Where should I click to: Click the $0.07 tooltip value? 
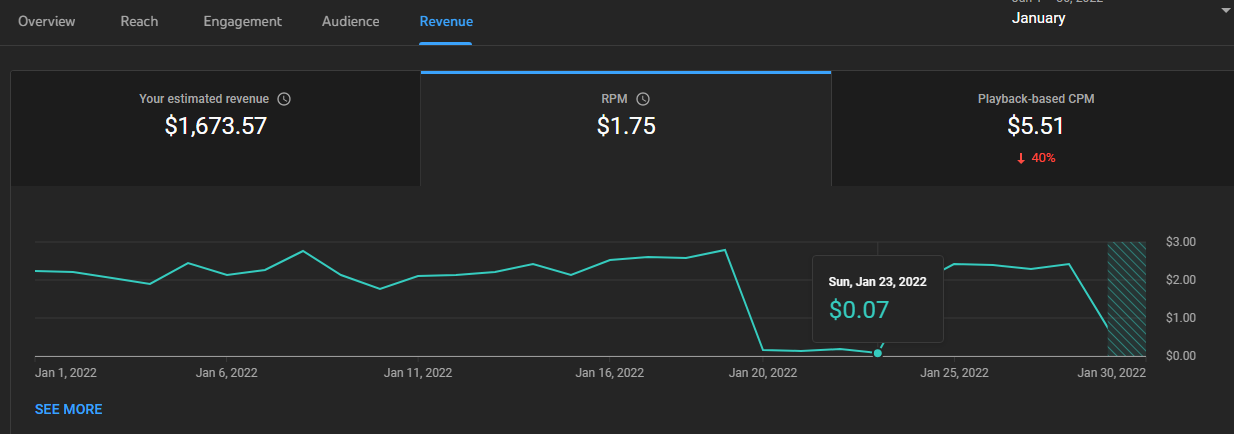859,310
